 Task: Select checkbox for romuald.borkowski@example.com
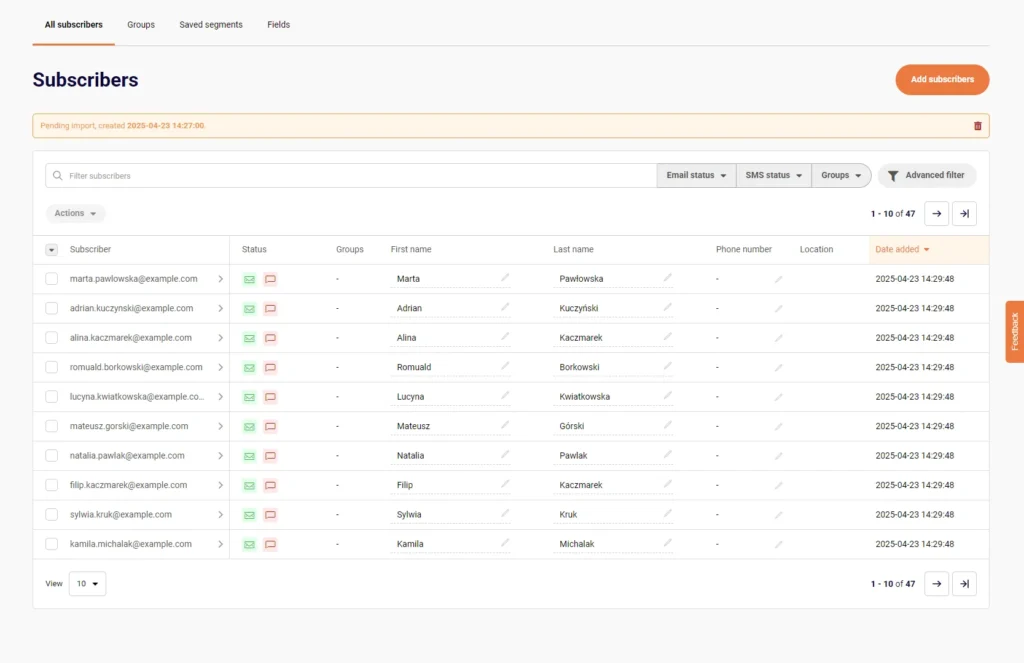(x=52, y=367)
